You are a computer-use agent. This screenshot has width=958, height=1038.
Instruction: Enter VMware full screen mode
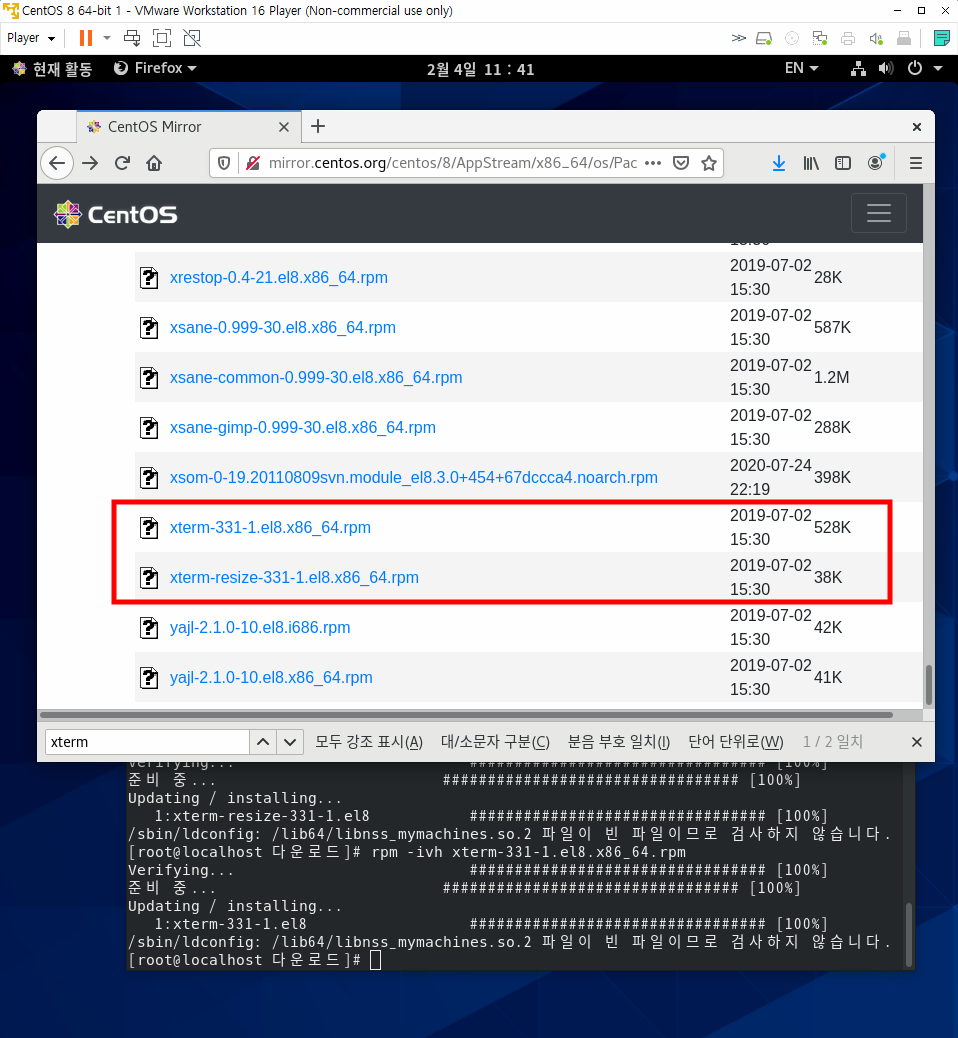pyautogui.click(x=162, y=38)
